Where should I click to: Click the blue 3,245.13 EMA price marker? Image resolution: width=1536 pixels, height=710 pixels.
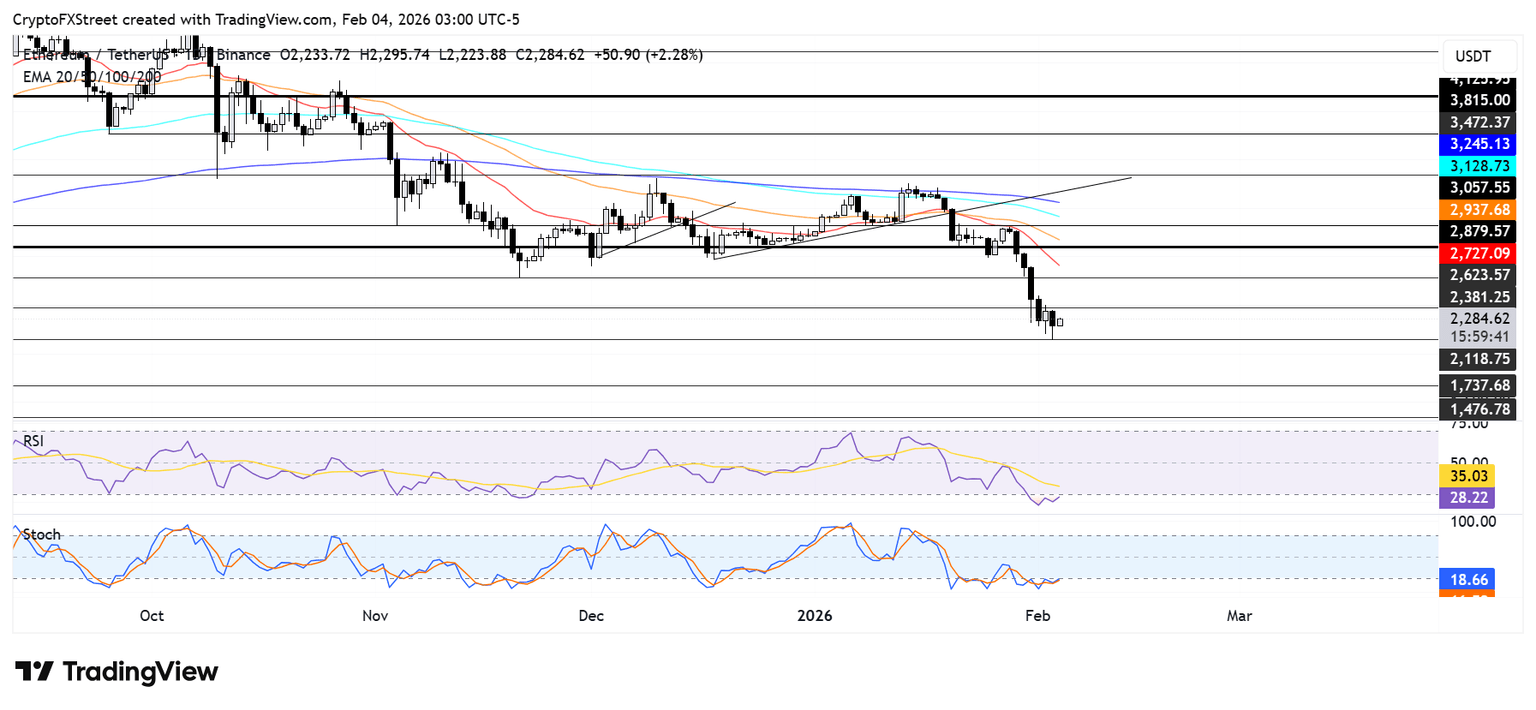pyautogui.click(x=1479, y=144)
